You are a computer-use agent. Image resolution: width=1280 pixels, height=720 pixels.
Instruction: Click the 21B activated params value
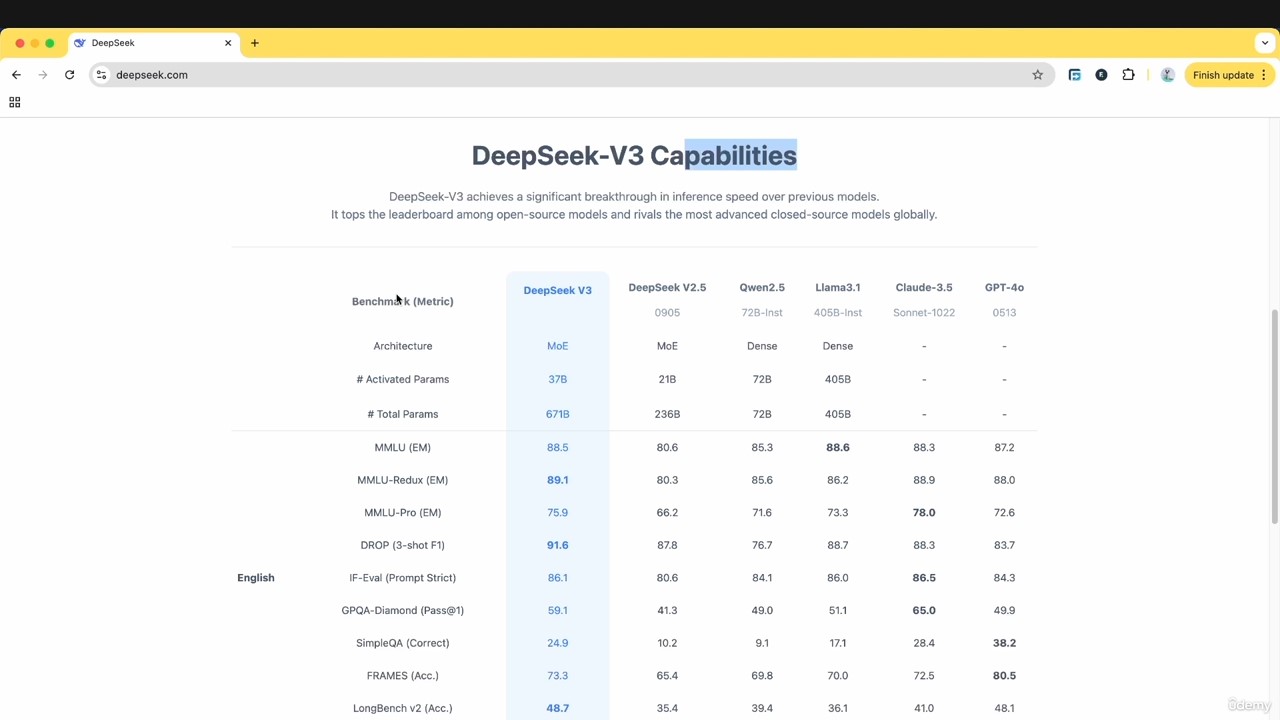(667, 379)
